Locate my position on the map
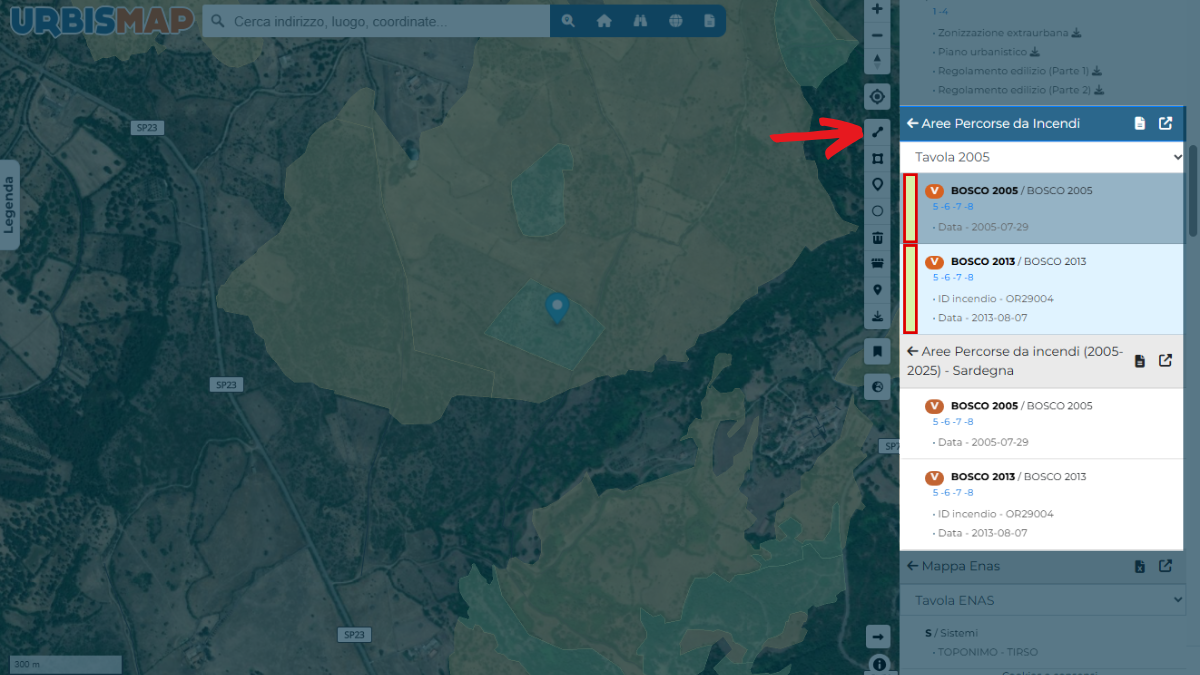1200x675 pixels. [x=877, y=97]
